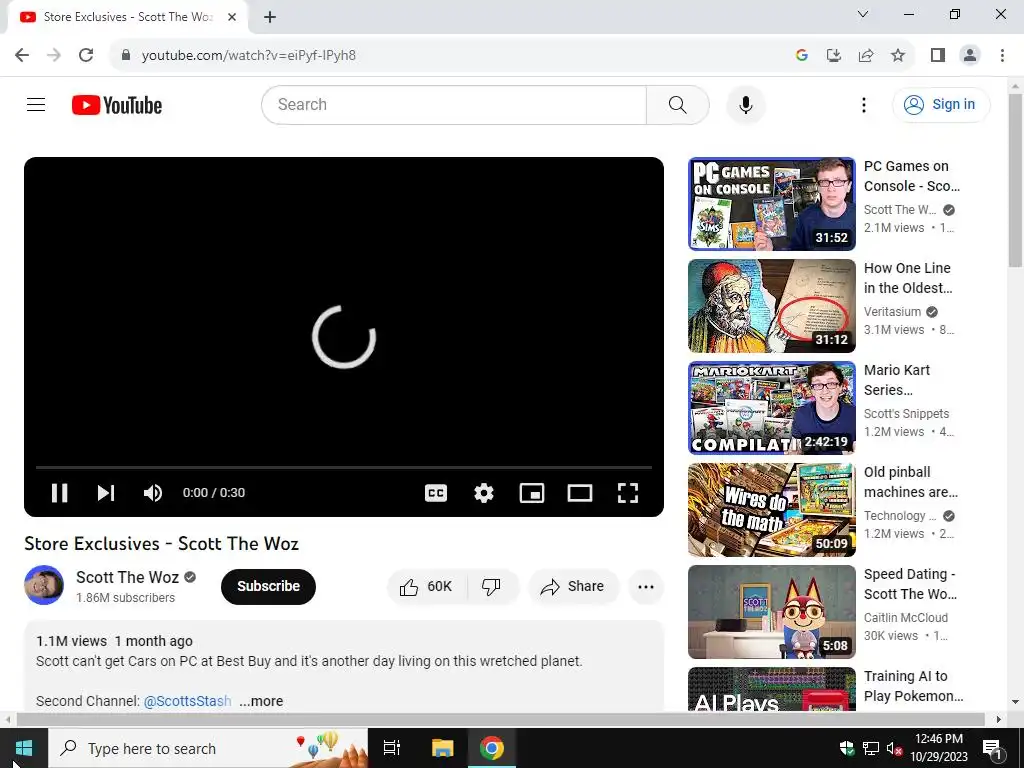This screenshot has width=1024, height=768.
Task: Open Chrome profile avatar
Action: click(970, 55)
